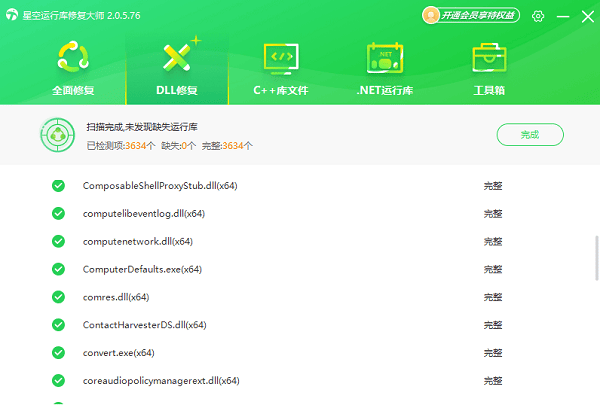Click 完整 status of computelibeventlog.dll
The image size is (600, 411).
[493, 214]
